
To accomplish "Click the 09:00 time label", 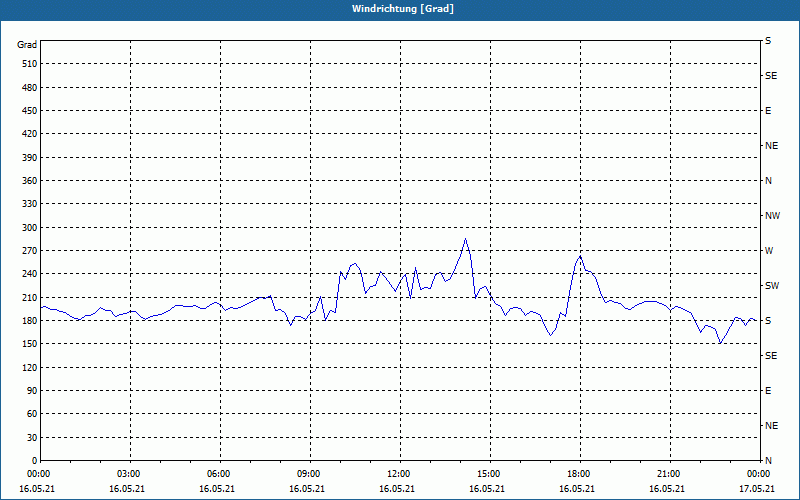I will (310, 474).
